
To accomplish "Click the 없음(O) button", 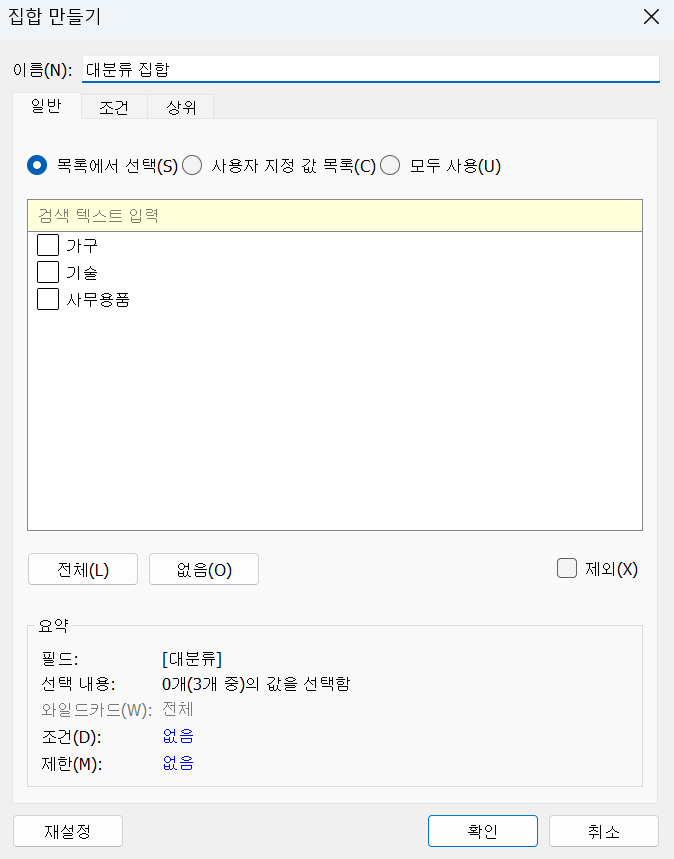I will pos(204,570).
